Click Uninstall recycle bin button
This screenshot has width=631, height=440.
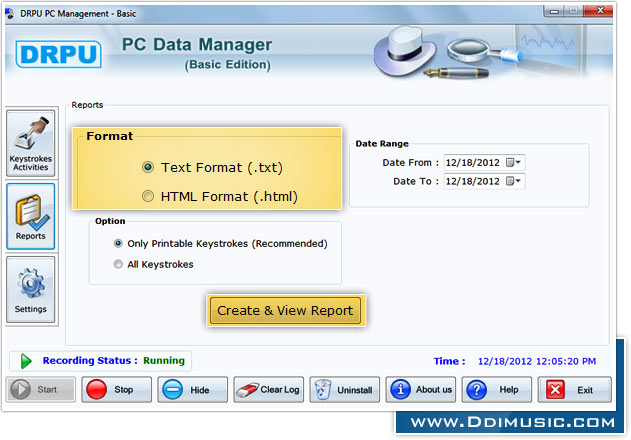click(x=344, y=389)
